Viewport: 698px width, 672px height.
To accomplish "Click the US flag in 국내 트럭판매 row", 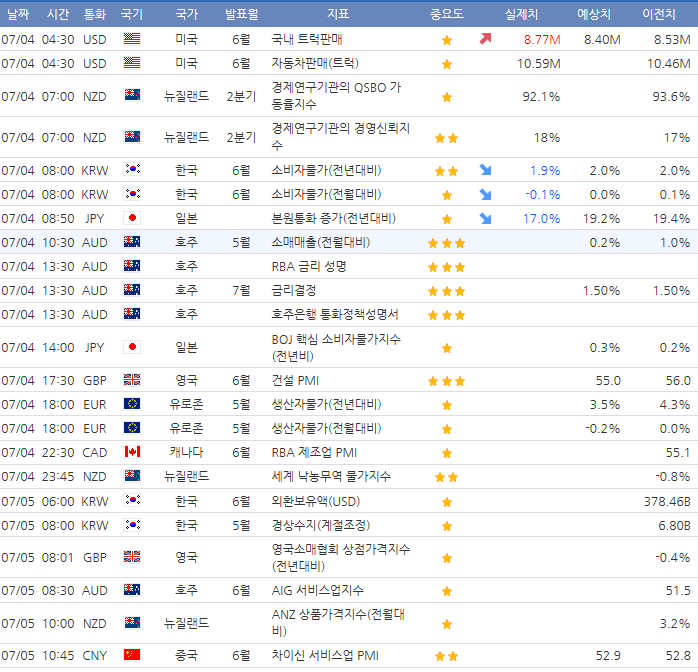I will point(132,39).
